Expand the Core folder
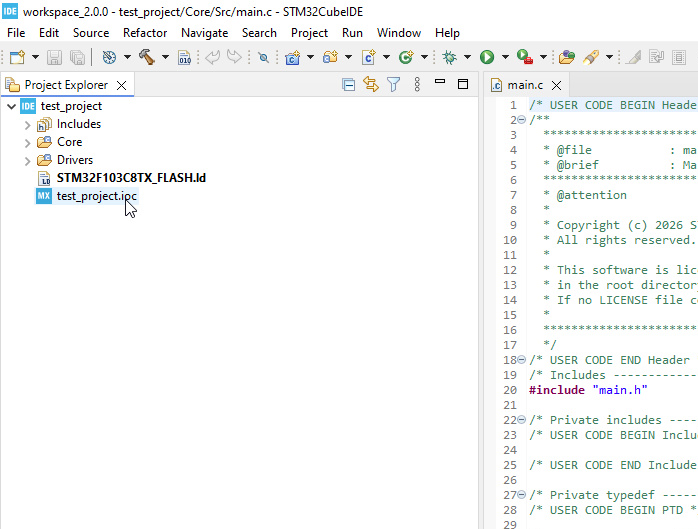Image resolution: width=698 pixels, height=529 pixels. (x=27, y=143)
